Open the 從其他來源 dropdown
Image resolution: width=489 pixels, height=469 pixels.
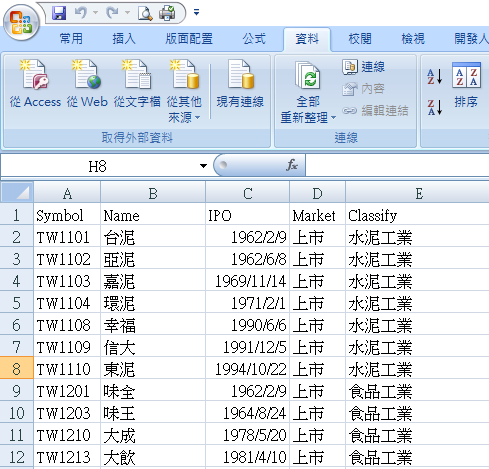(184, 91)
